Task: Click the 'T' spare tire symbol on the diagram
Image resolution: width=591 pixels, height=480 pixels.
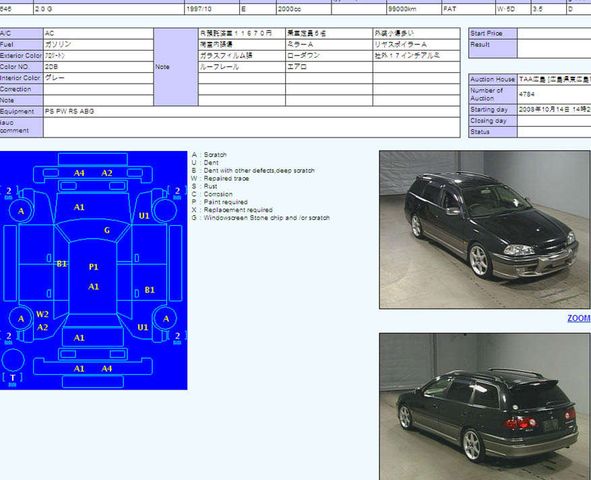Action: (13, 377)
